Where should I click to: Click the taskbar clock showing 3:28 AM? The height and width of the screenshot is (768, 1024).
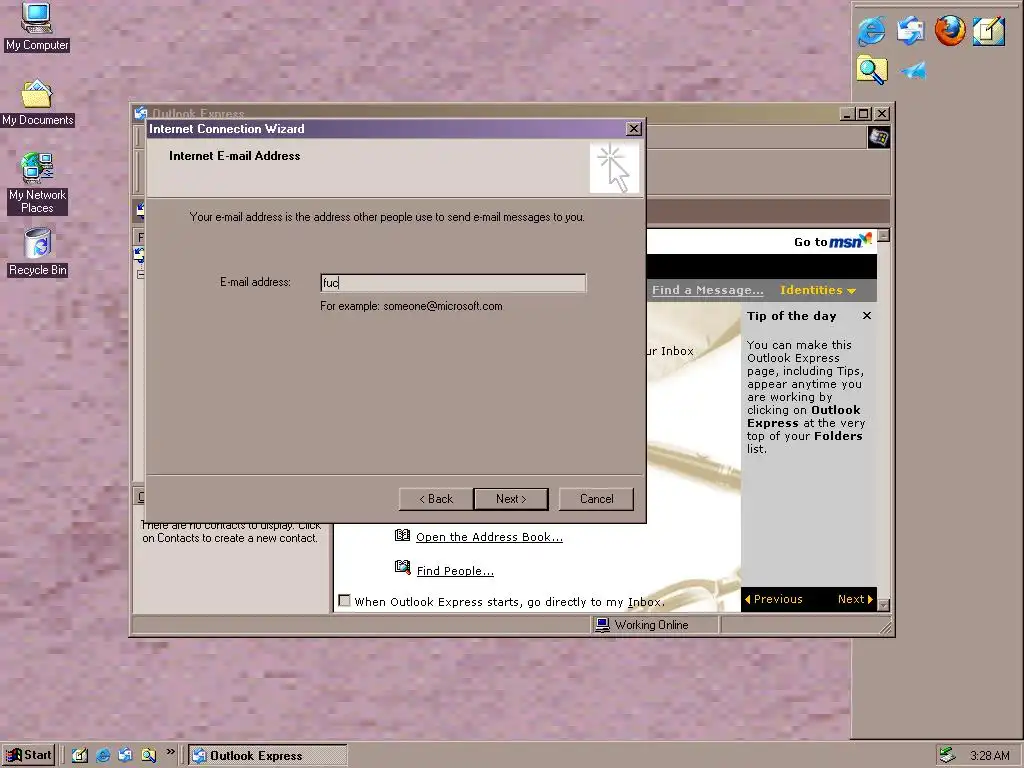pos(989,756)
